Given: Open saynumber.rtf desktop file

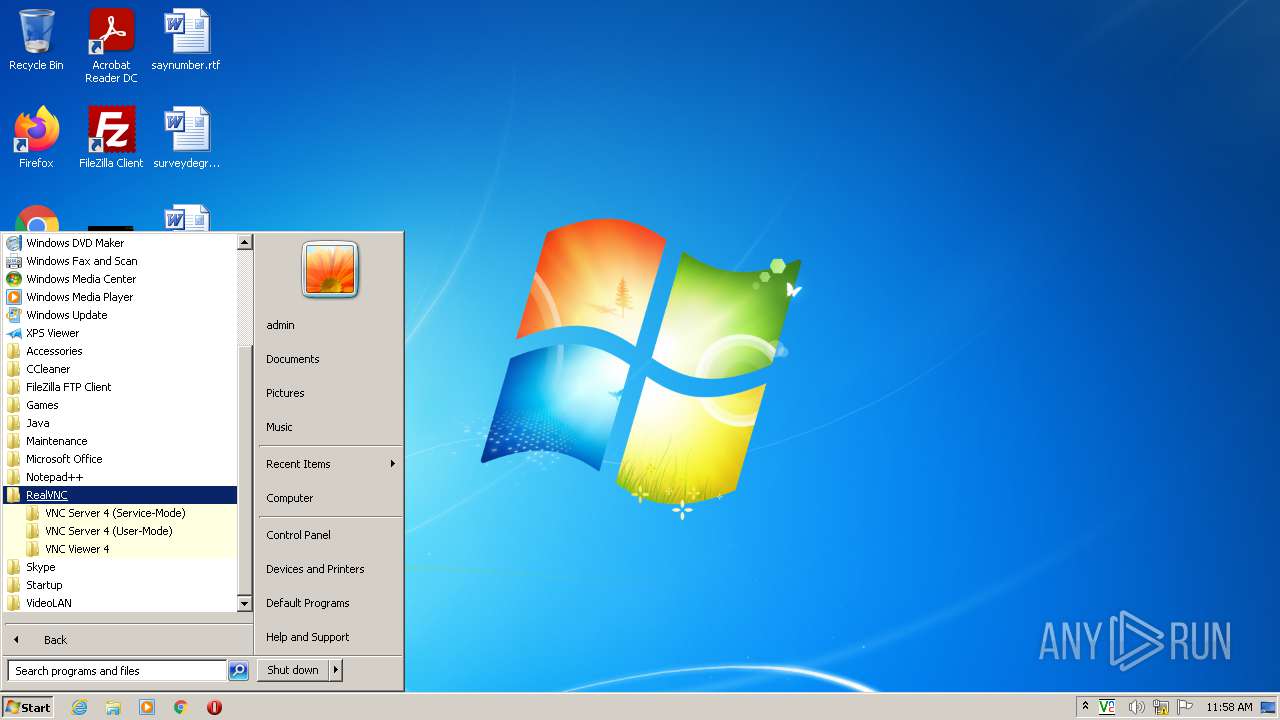Looking at the screenshot, I should point(186,41).
